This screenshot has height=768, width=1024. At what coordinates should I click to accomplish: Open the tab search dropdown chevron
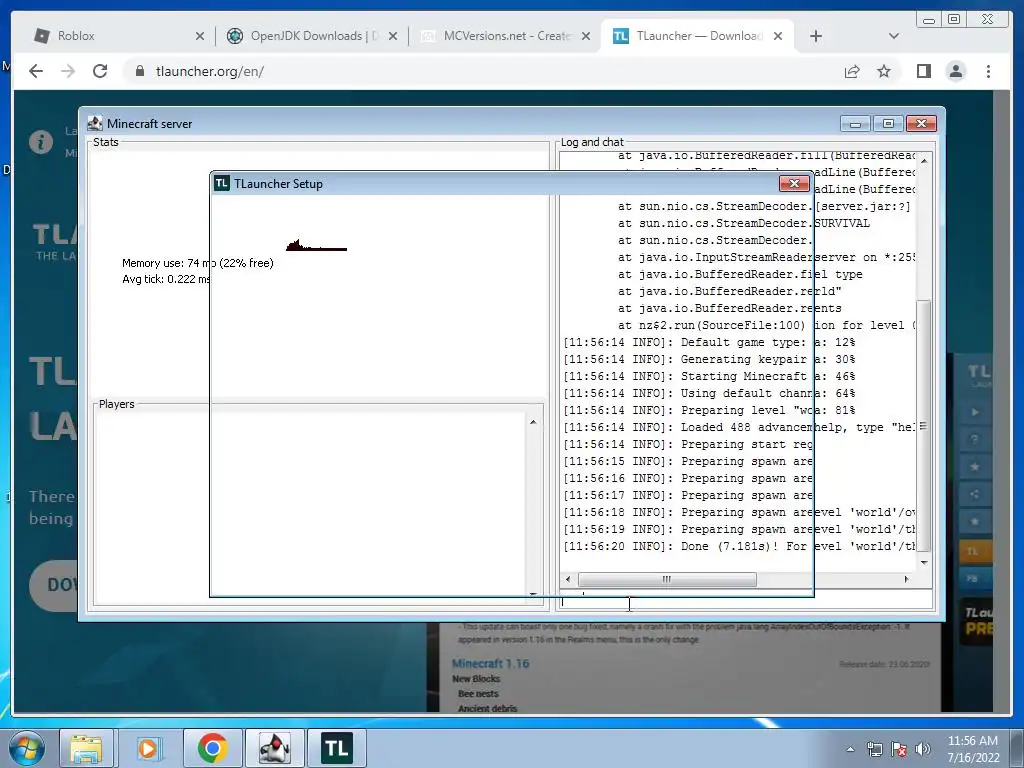[x=894, y=36]
